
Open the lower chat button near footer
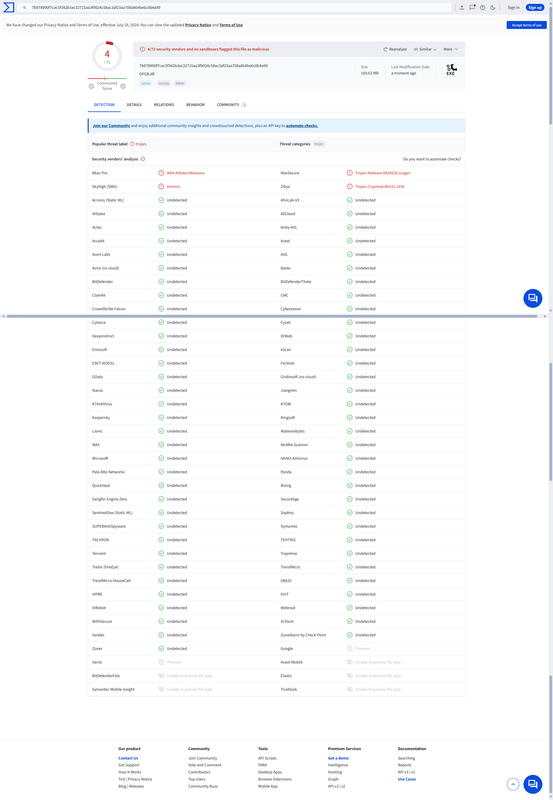[533, 784]
